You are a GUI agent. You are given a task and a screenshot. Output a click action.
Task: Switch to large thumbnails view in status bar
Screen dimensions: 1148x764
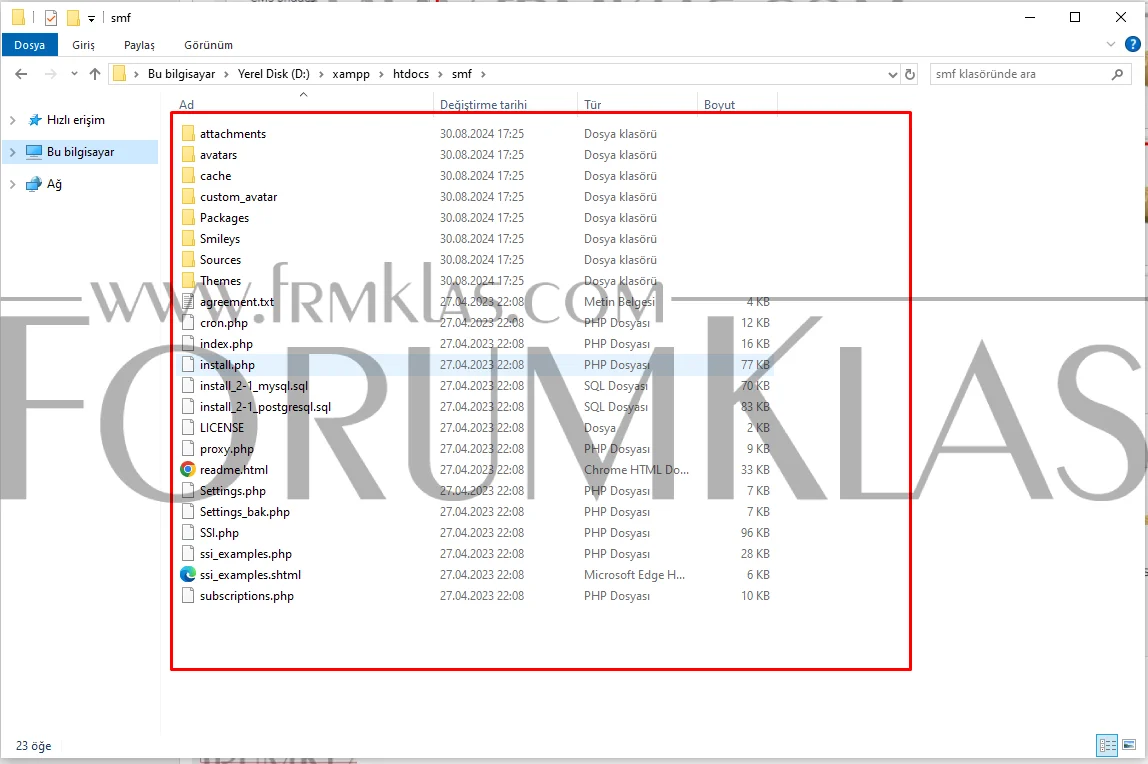pyautogui.click(x=1130, y=745)
